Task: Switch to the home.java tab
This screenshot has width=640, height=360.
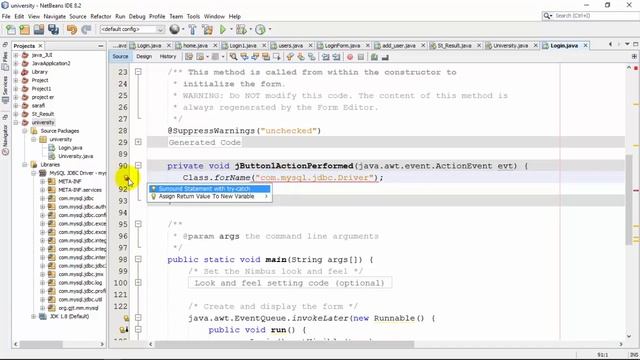Action: pyautogui.click(x=195, y=45)
